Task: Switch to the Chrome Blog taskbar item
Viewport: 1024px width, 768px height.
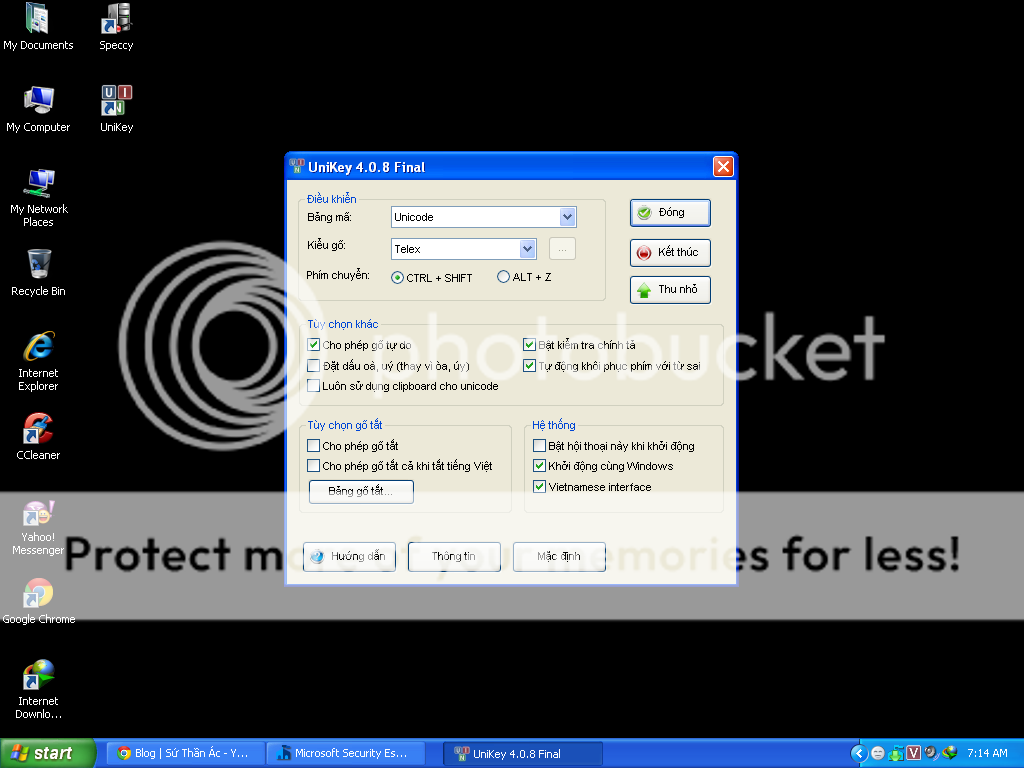Action: click(x=185, y=753)
